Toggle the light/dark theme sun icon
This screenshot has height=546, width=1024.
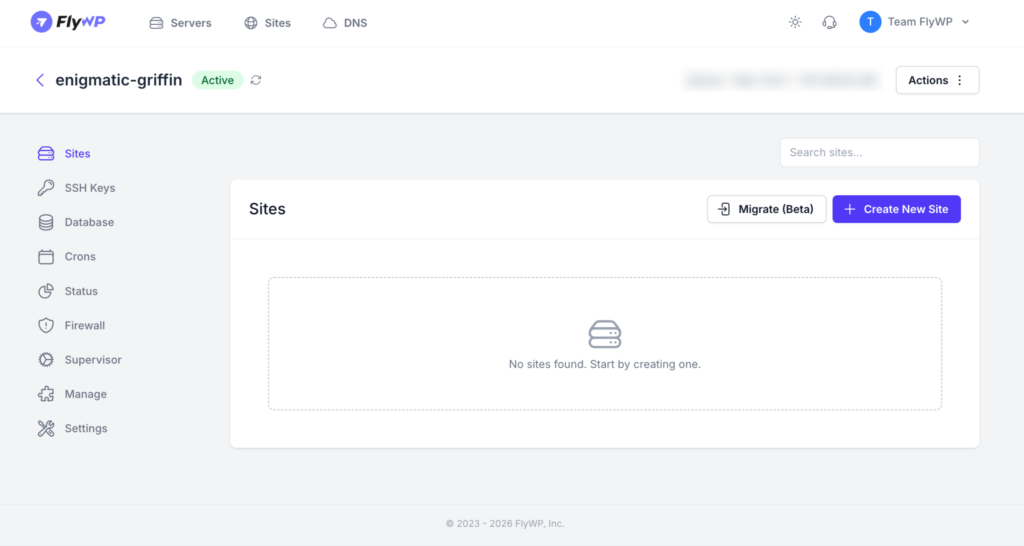tap(795, 22)
